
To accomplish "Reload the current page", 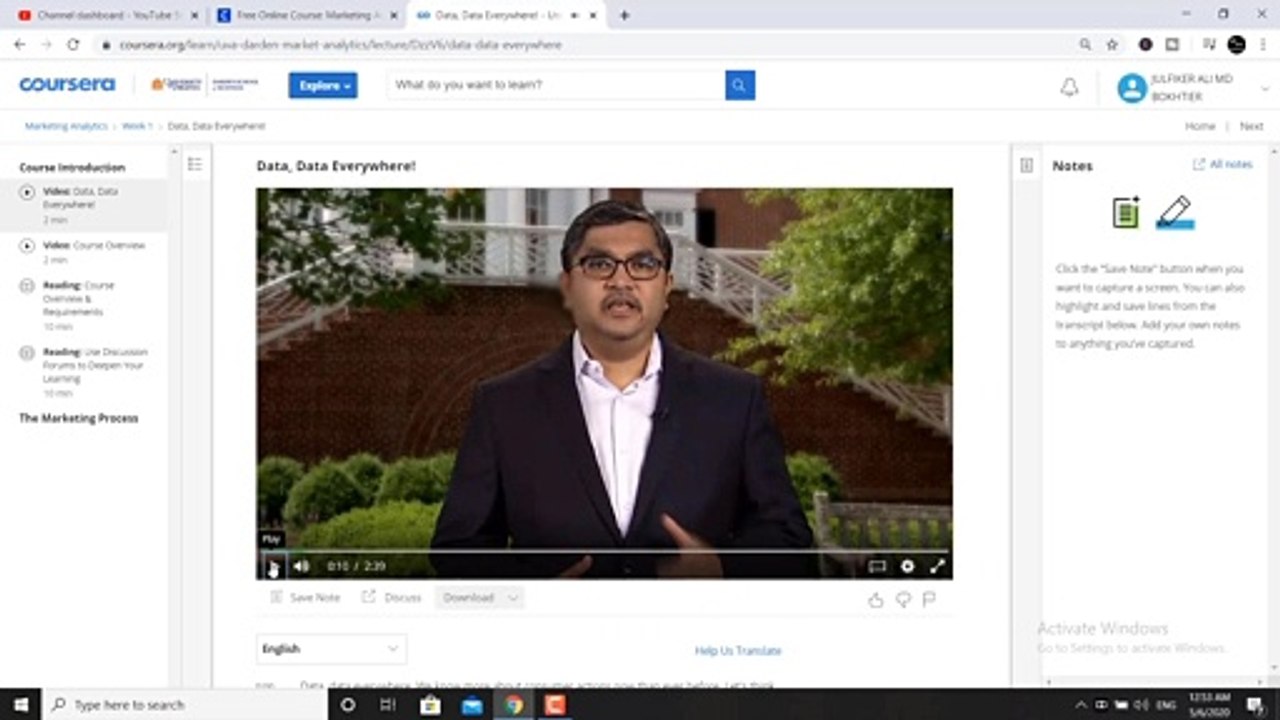I will click(73, 45).
